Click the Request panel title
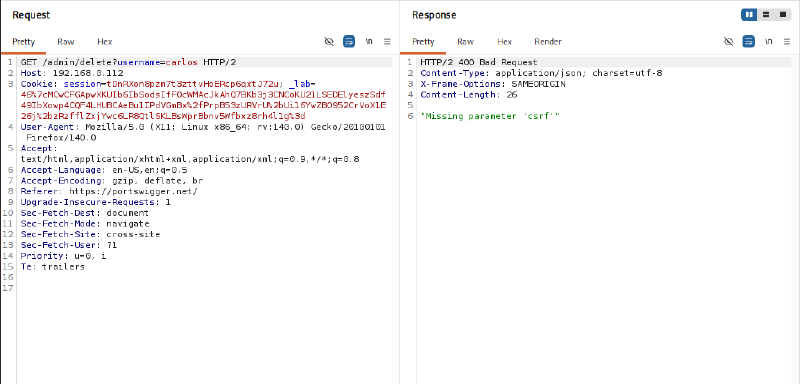The height and width of the screenshot is (384, 800). (31, 15)
